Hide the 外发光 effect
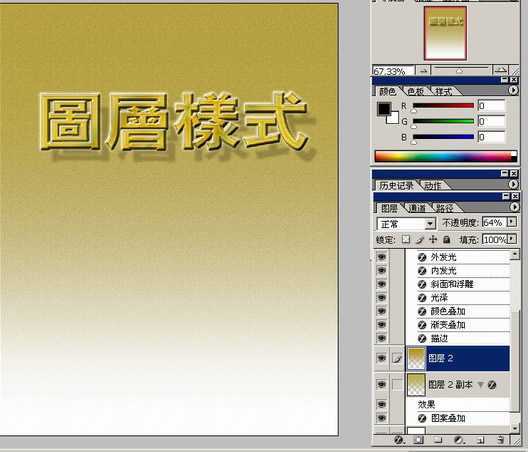Image resolution: width=528 pixels, height=452 pixels. point(382,257)
